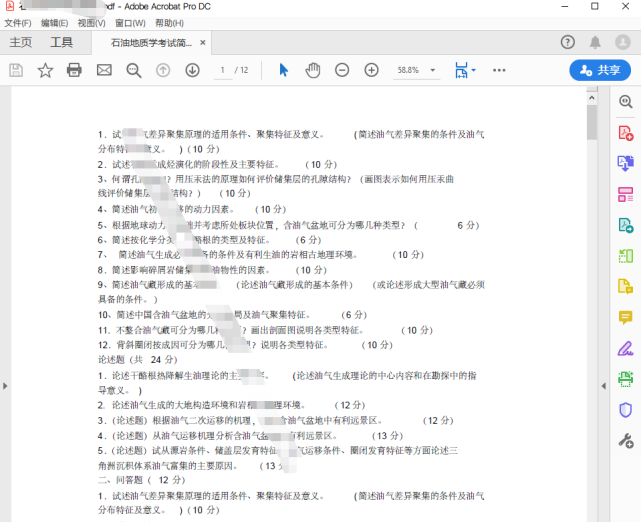This screenshot has width=641, height=522.
Task: Expand the fit-width options dropdown arrow
Action: tap(473, 70)
